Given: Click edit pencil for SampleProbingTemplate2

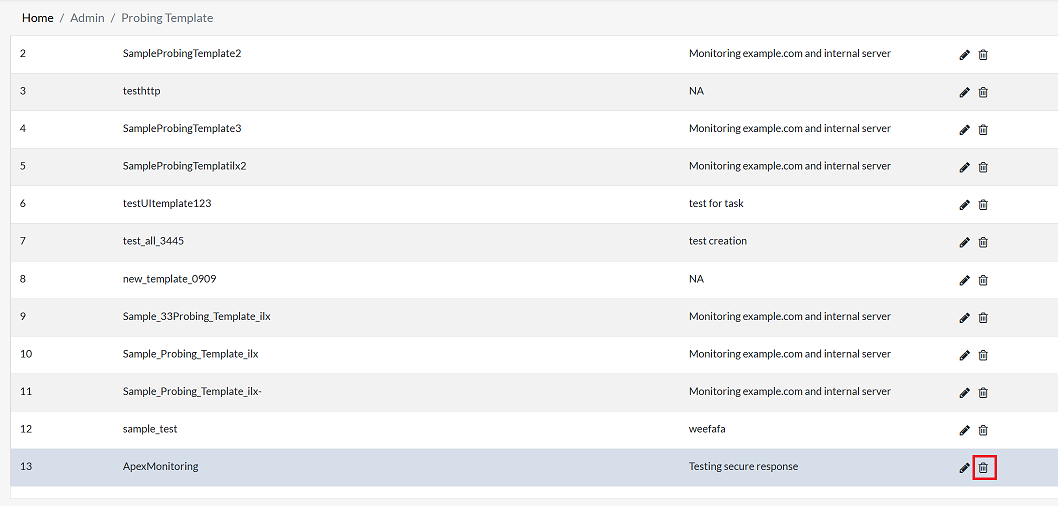Looking at the screenshot, I should point(964,55).
